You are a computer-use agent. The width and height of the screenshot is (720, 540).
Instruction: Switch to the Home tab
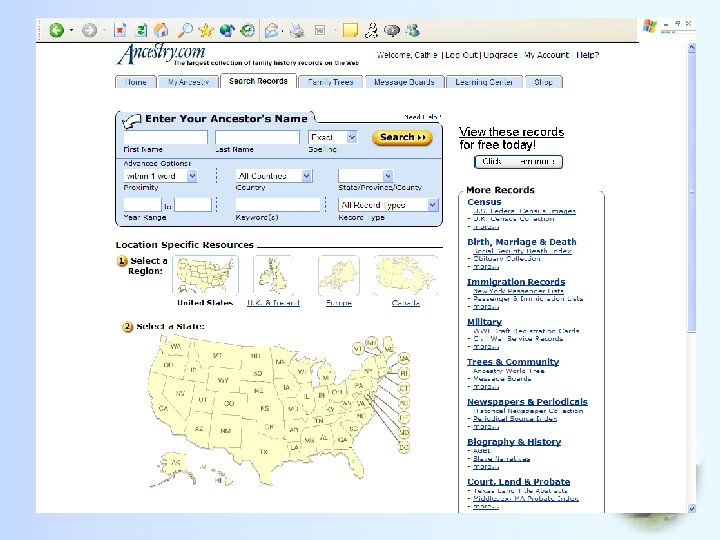pyautogui.click(x=136, y=82)
